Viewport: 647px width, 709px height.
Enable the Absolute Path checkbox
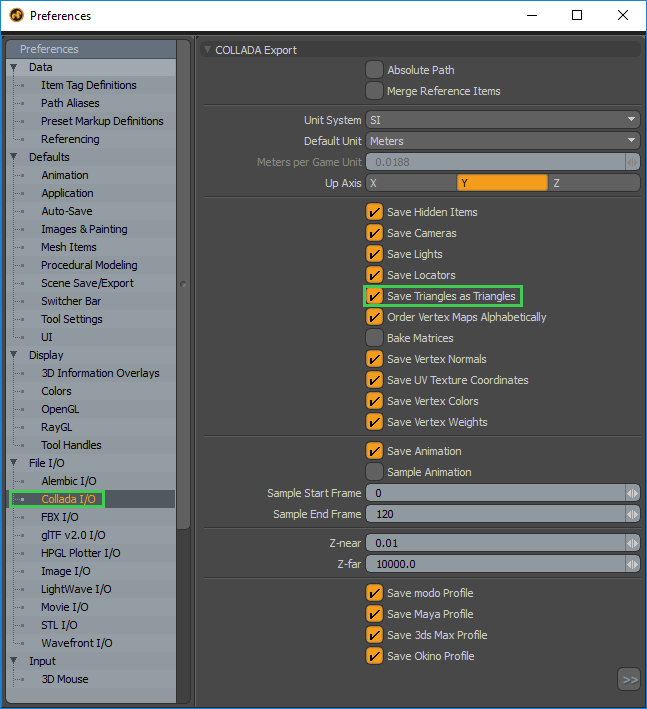pyautogui.click(x=374, y=70)
